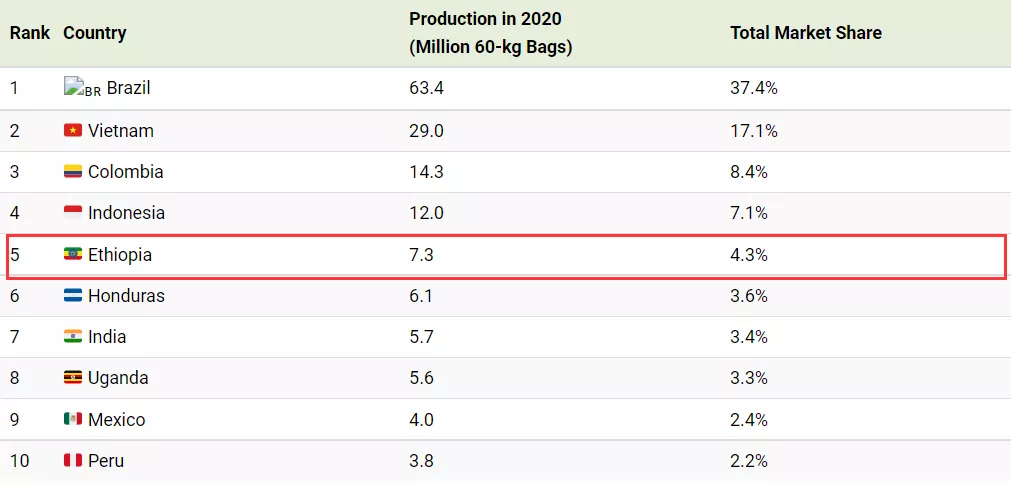The image size is (1011, 487).
Task: Click the 4.3% market share cell
Action: tap(749, 255)
